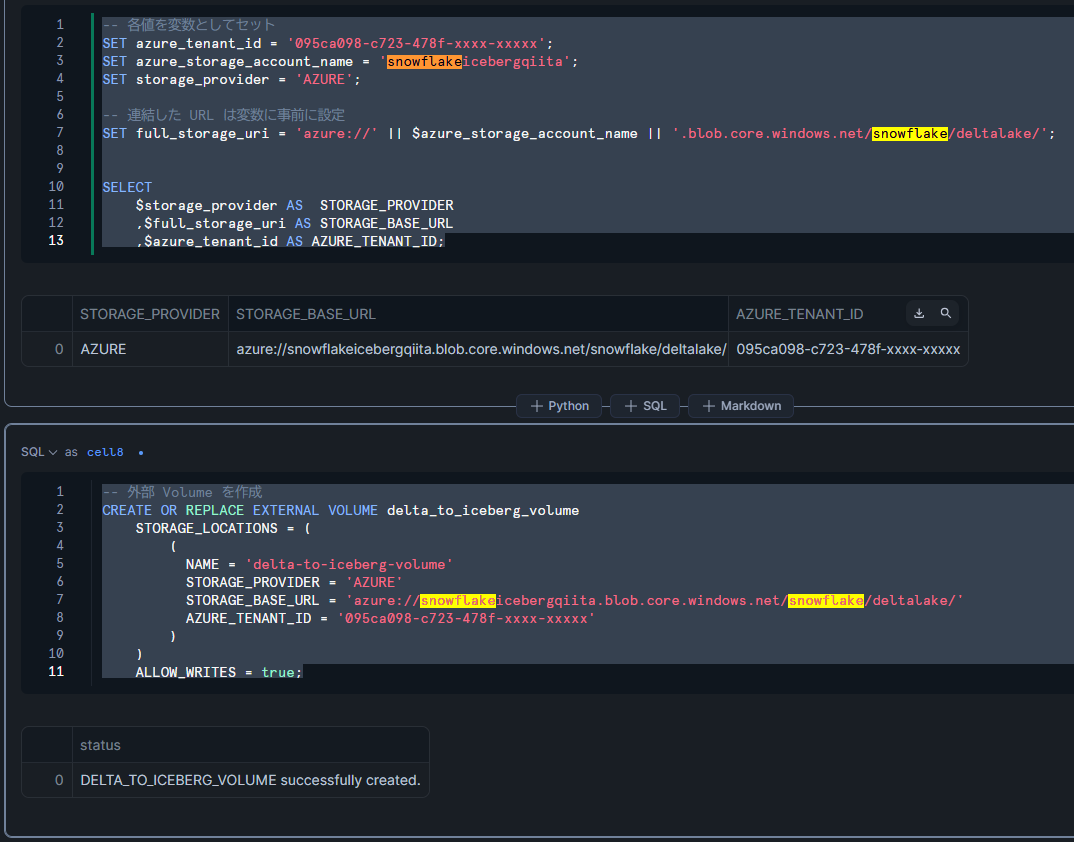Select the status column header
This screenshot has height=842, width=1074.
[251, 745]
